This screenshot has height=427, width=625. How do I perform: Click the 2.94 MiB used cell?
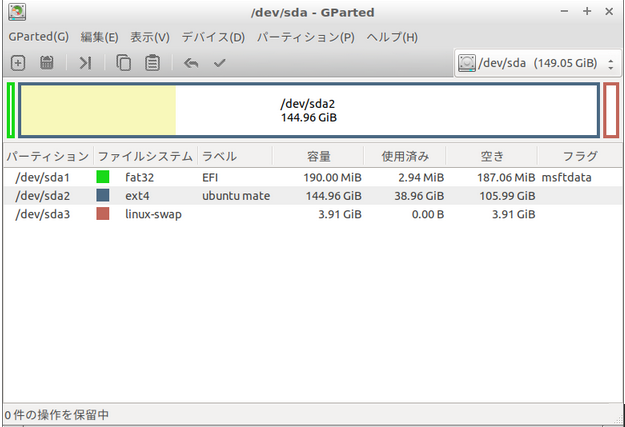[x=421, y=177]
